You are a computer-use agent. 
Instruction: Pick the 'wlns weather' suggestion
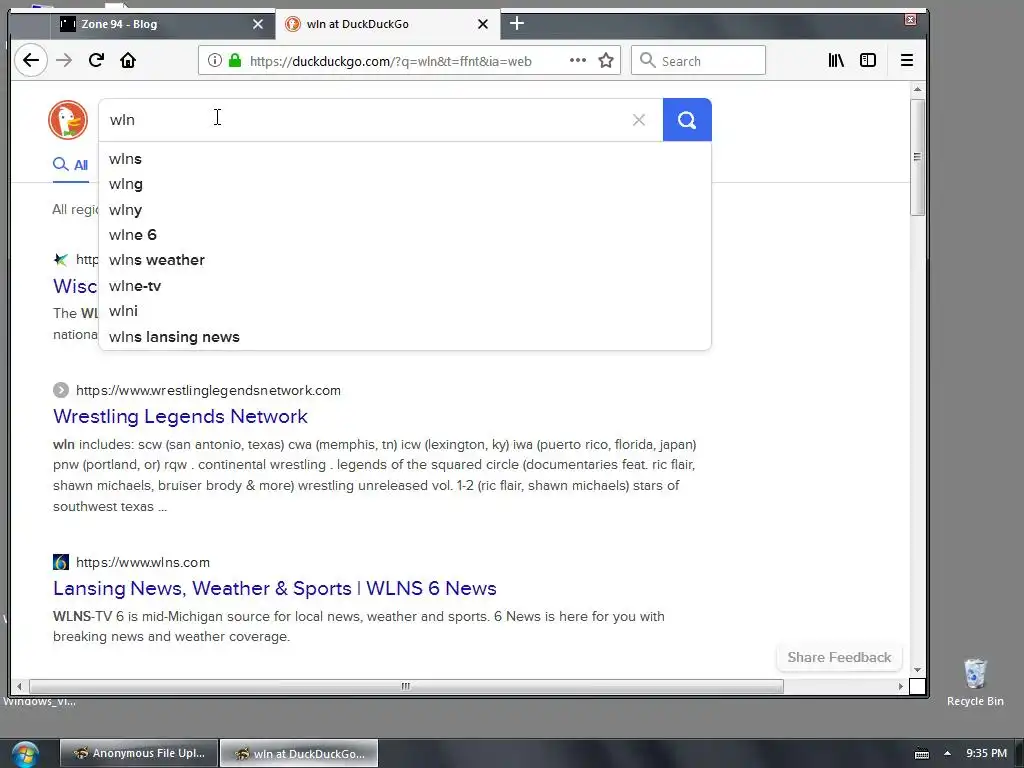[x=405, y=260]
